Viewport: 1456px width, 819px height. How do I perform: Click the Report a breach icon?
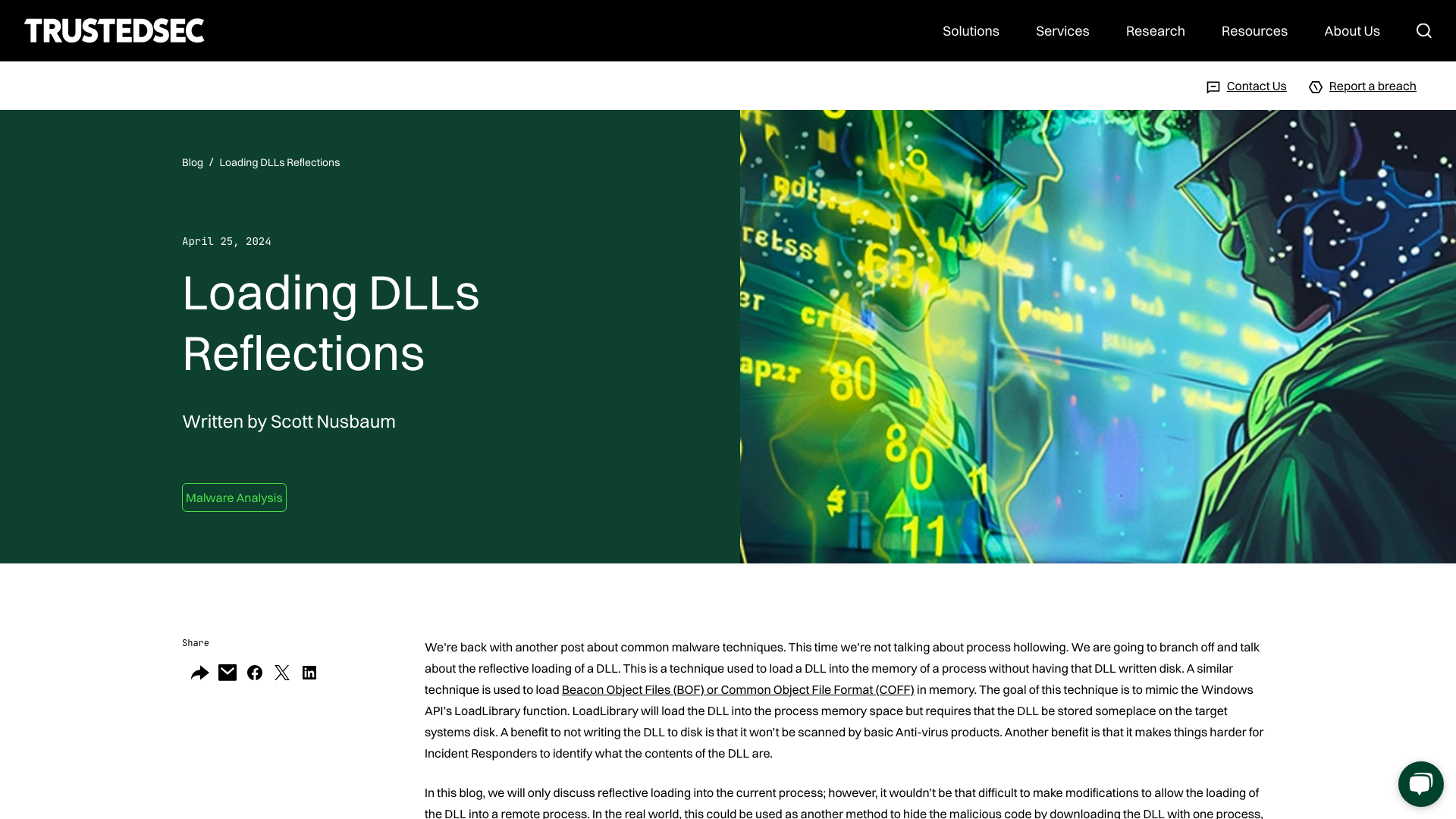coord(1316,86)
